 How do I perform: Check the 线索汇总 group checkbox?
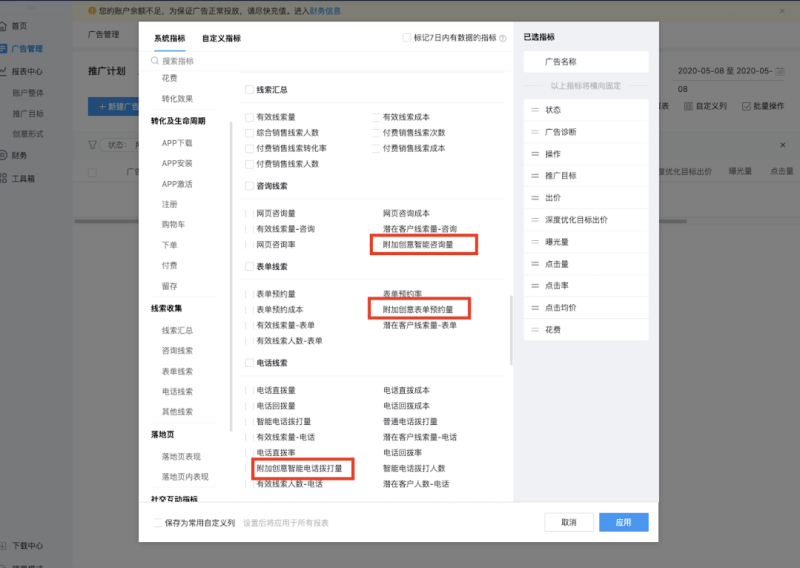click(x=249, y=90)
